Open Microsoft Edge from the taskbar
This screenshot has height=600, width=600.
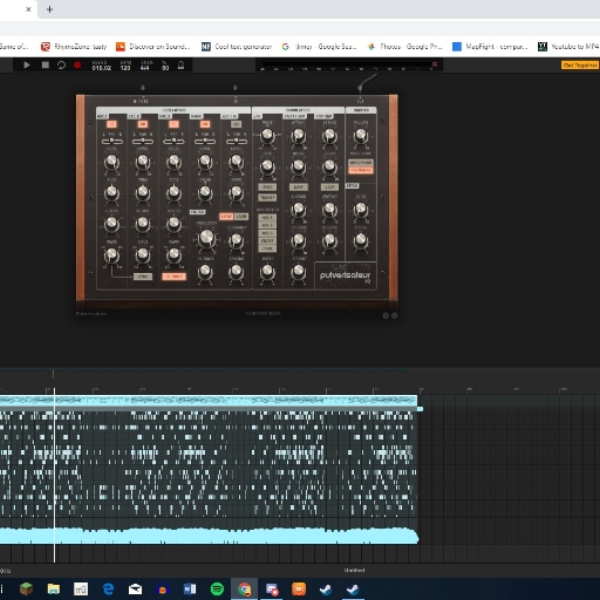108,589
